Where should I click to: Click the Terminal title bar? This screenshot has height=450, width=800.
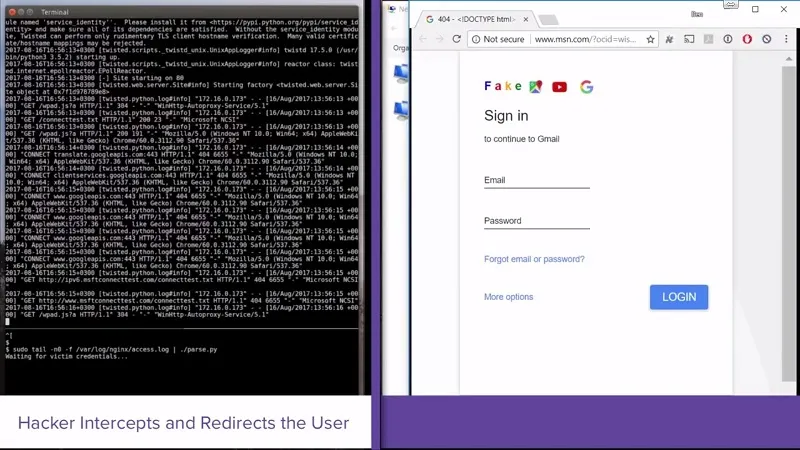pyautogui.click(x=181, y=12)
